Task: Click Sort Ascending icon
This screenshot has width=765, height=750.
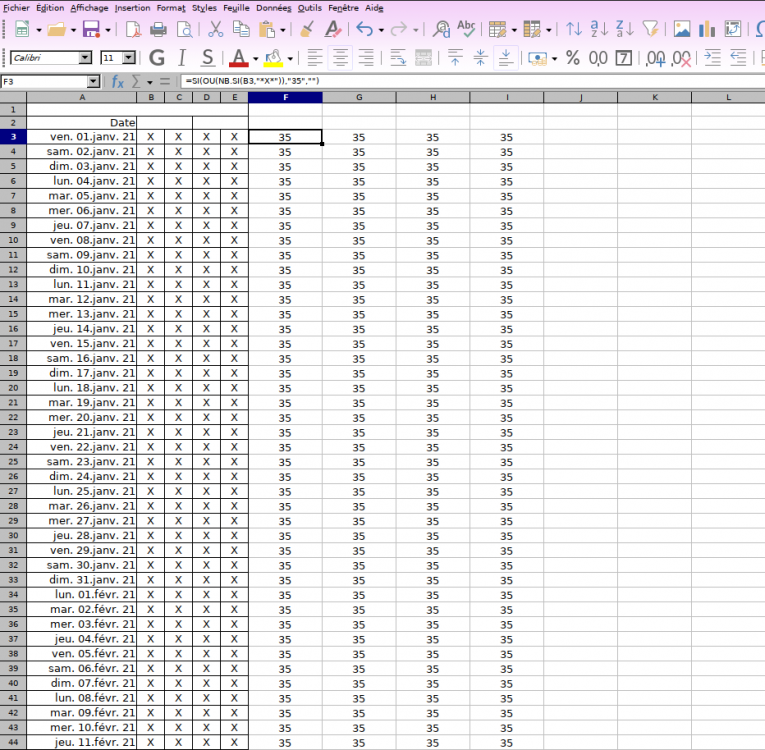Action: coord(600,30)
